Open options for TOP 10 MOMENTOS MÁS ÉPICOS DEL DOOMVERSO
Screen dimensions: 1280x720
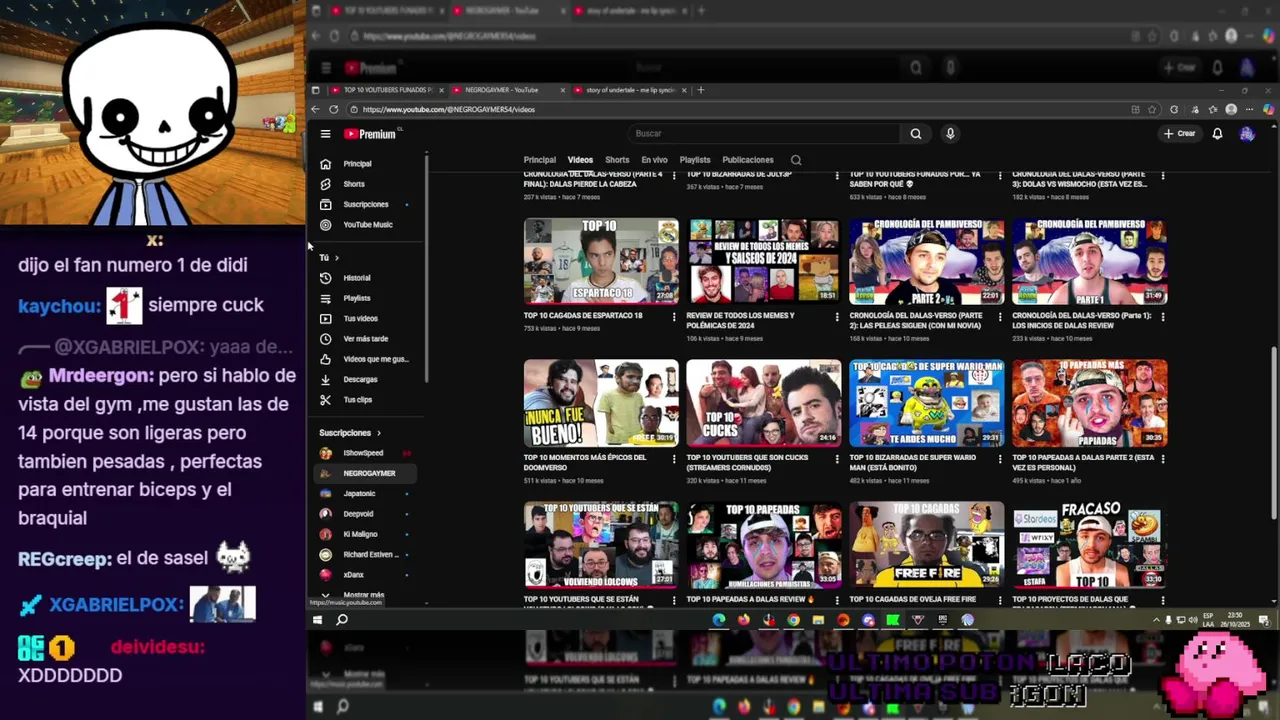[675, 459]
